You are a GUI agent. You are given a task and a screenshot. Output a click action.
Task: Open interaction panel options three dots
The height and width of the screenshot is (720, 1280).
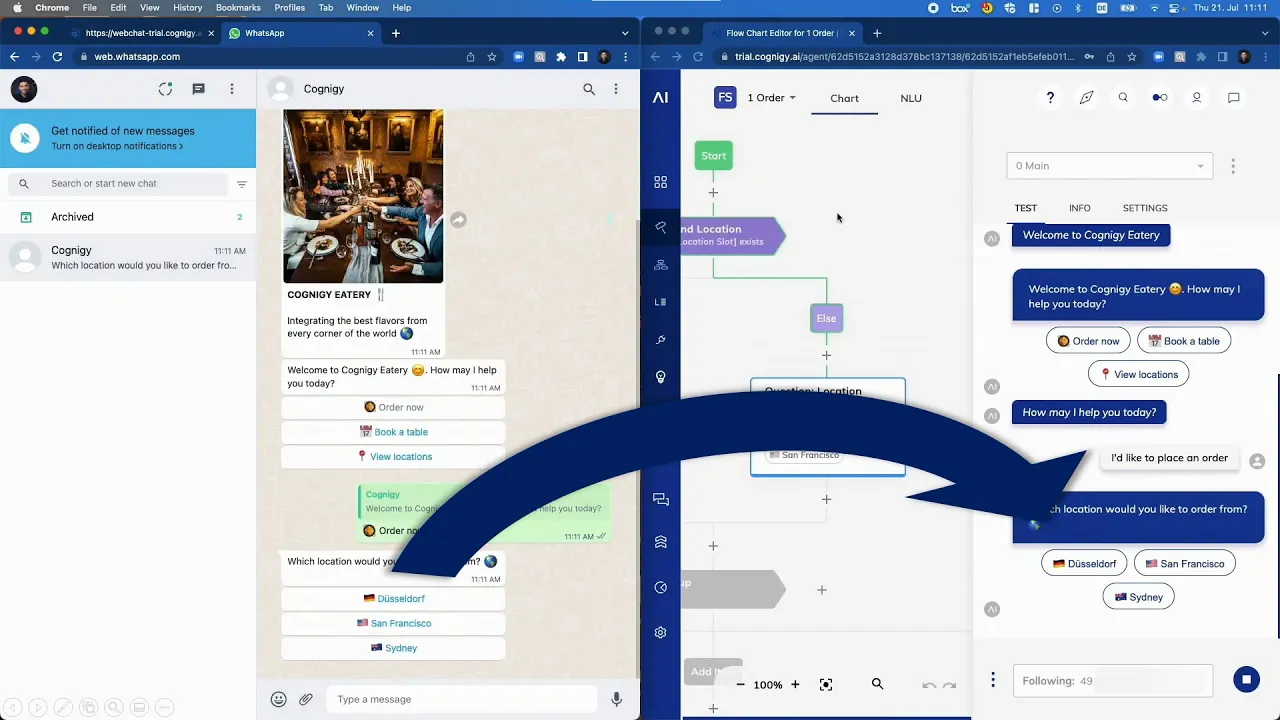click(x=1233, y=166)
